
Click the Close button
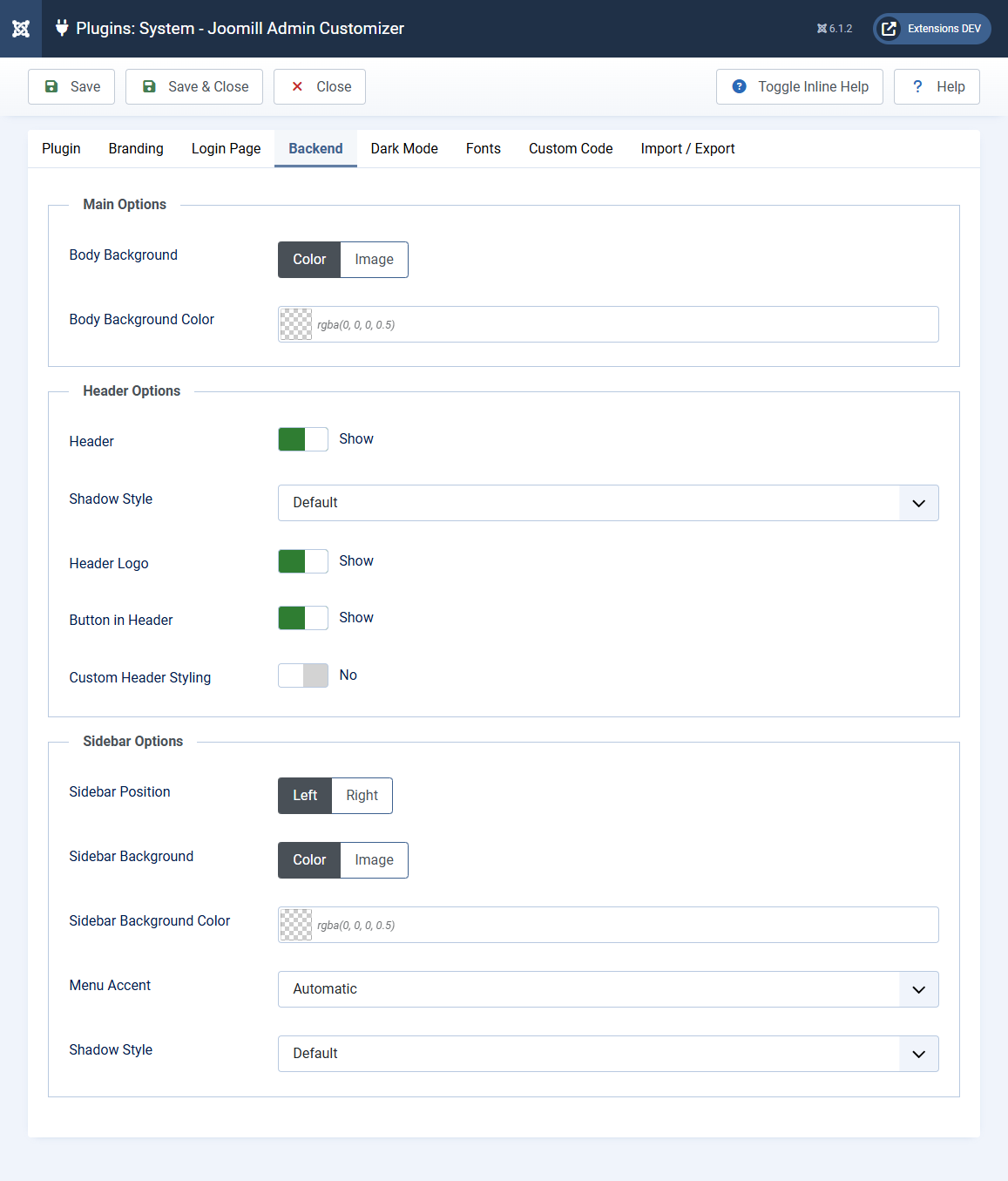point(320,86)
